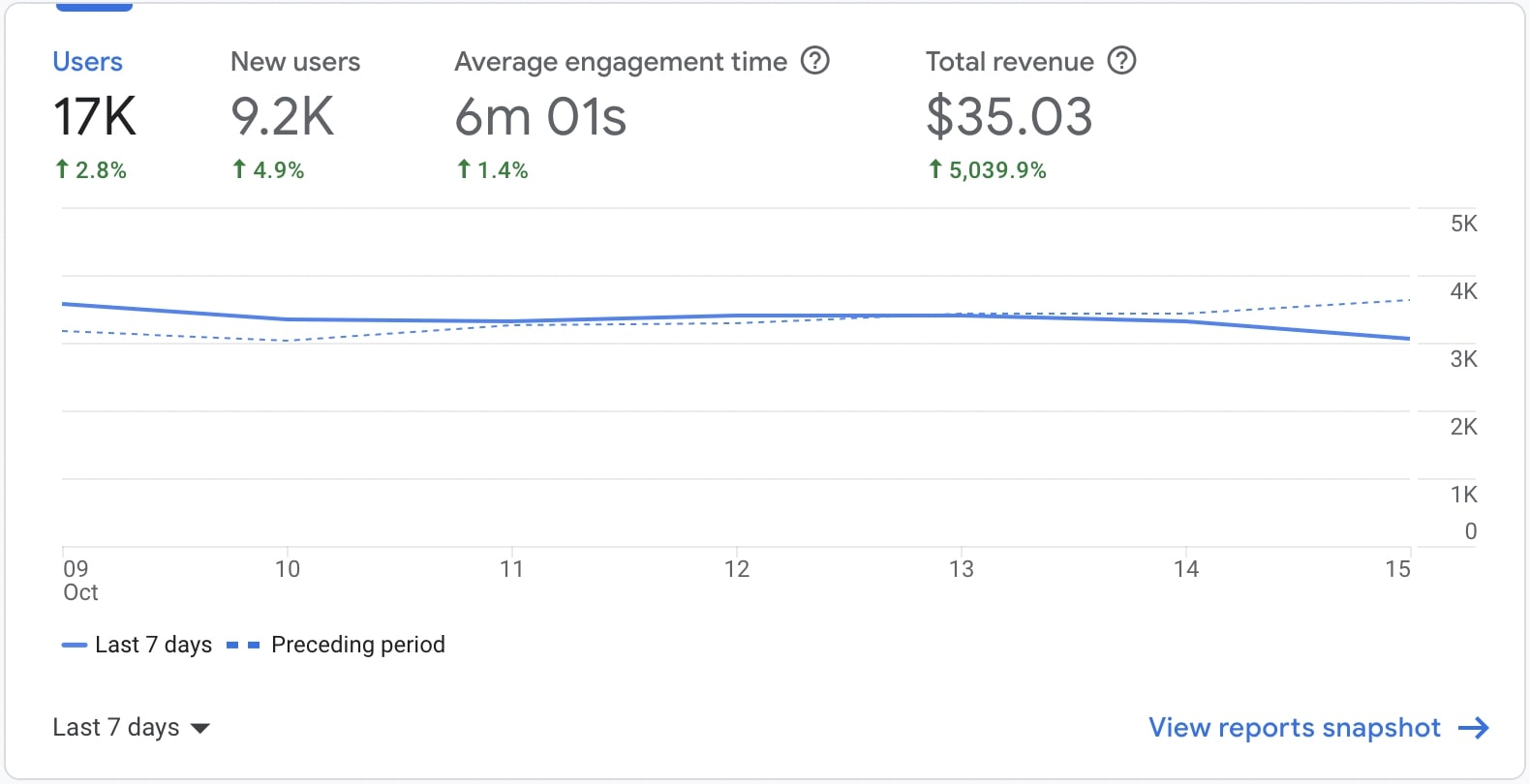The image size is (1530, 784).
Task: Click the 3K y-axis label
Action: (1463, 359)
